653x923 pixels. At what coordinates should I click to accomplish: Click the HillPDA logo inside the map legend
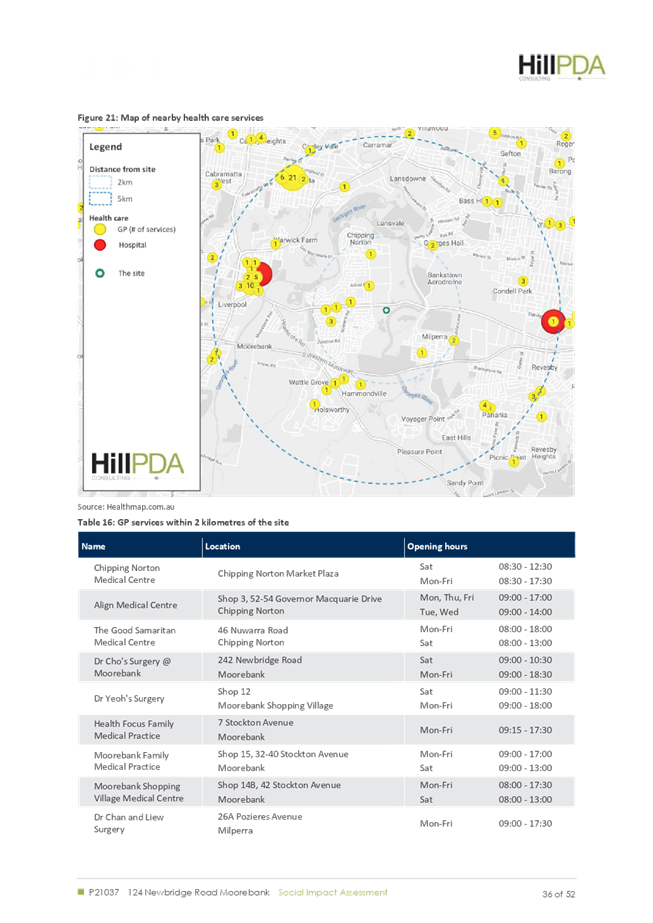coord(137,466)
